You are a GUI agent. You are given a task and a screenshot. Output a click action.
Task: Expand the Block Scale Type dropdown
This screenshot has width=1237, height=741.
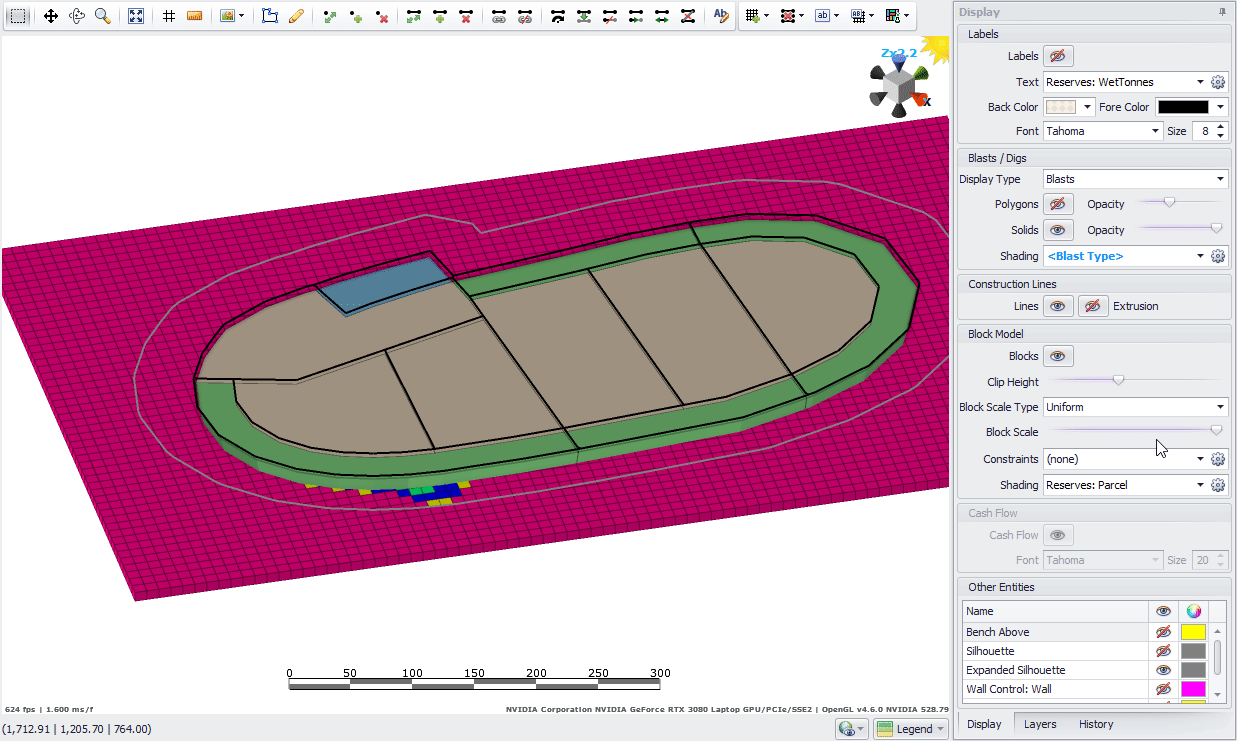[x=1135, y=407]
